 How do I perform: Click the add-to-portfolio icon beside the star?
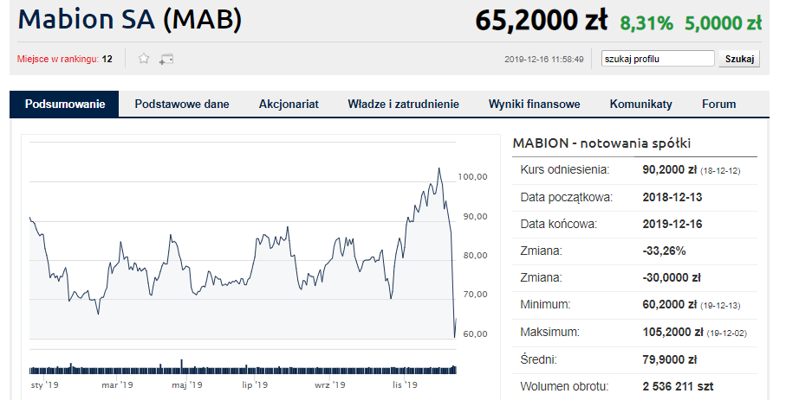point(166,59)
